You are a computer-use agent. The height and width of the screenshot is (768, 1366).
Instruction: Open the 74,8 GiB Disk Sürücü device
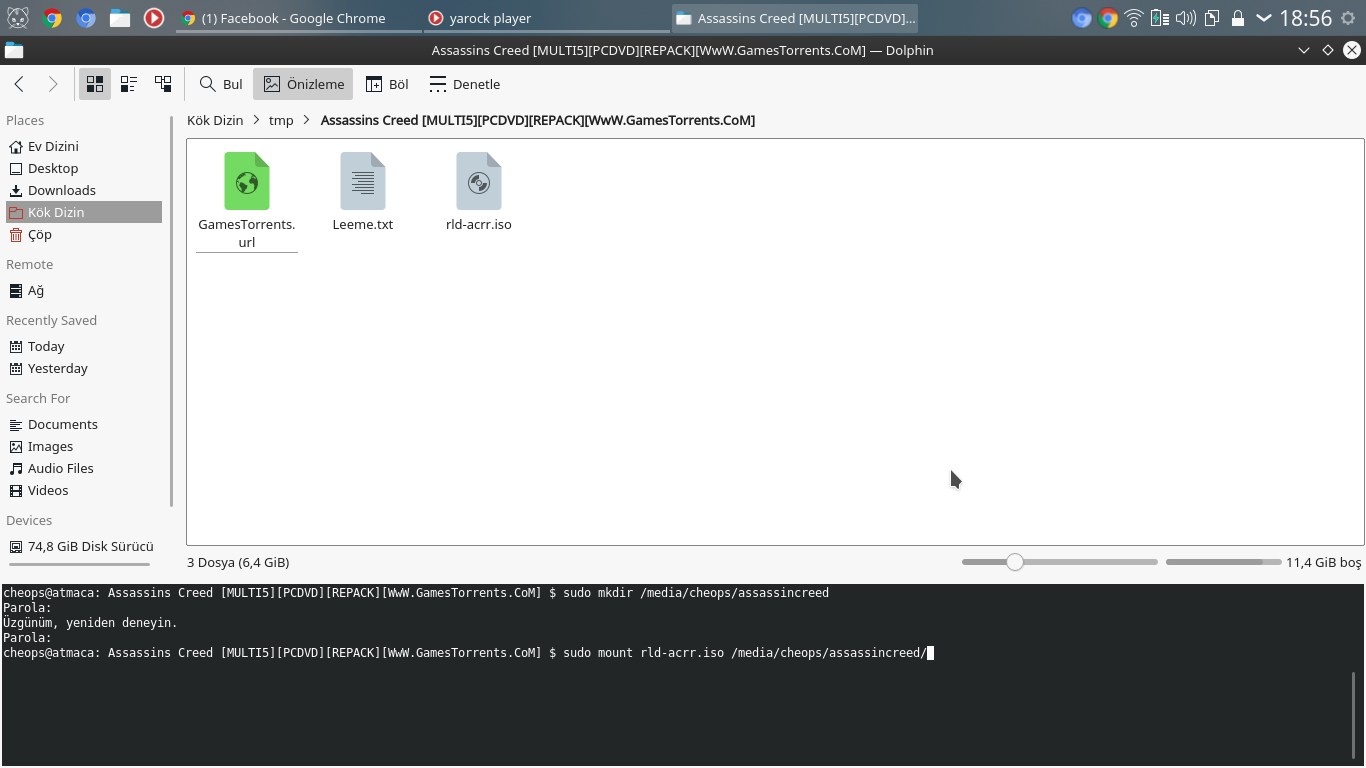click(x=90, y=546)
